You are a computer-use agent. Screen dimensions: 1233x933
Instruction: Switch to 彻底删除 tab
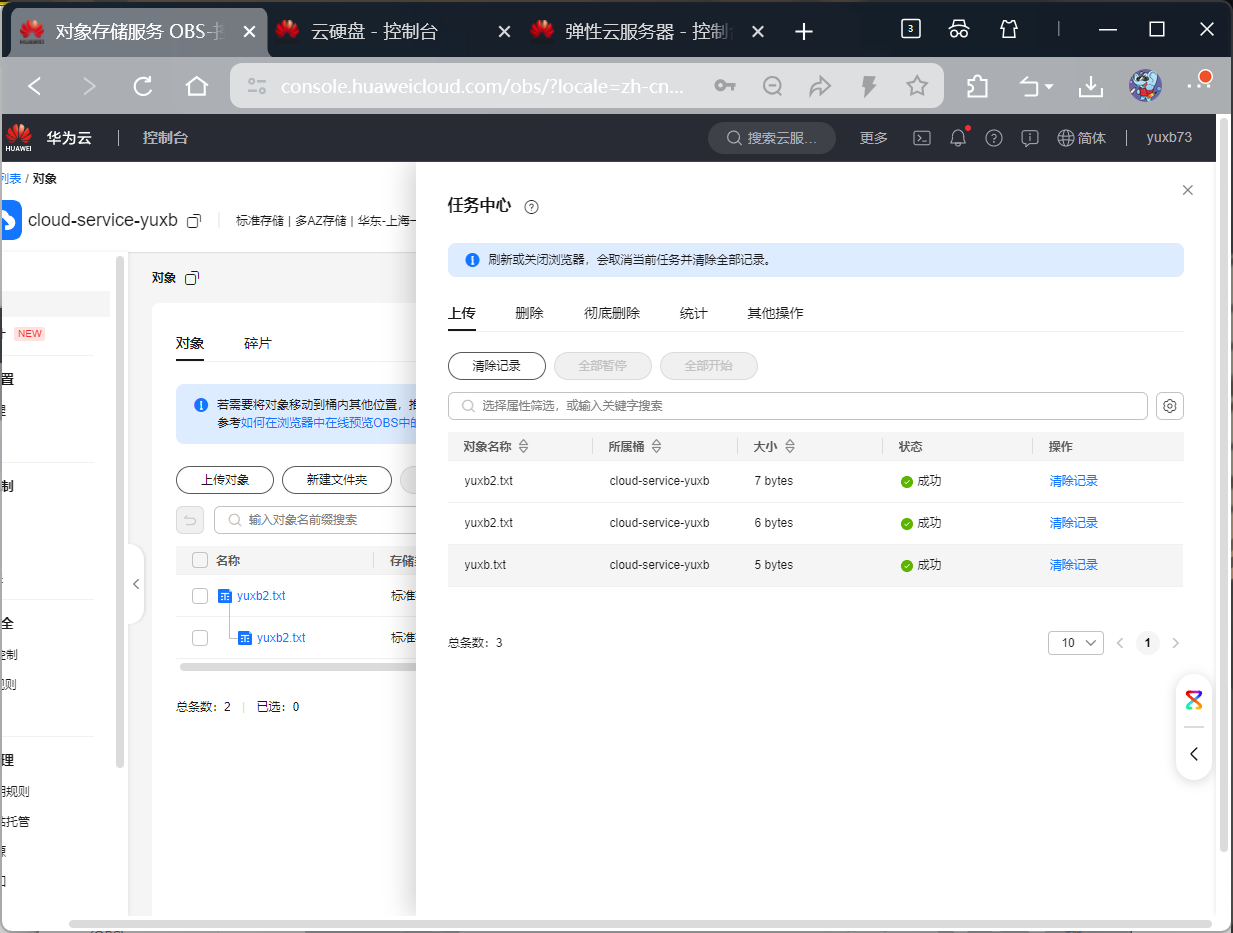pyautogui.click(x=612, y=313)
